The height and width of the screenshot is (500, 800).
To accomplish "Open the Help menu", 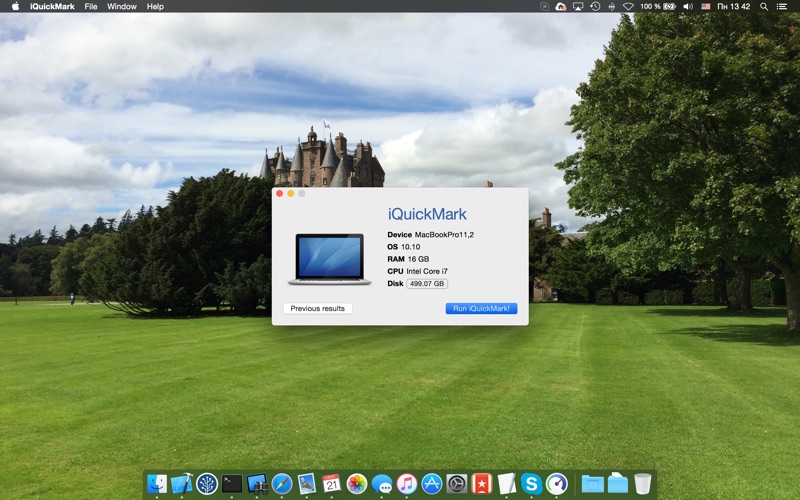I will [155, 6].
